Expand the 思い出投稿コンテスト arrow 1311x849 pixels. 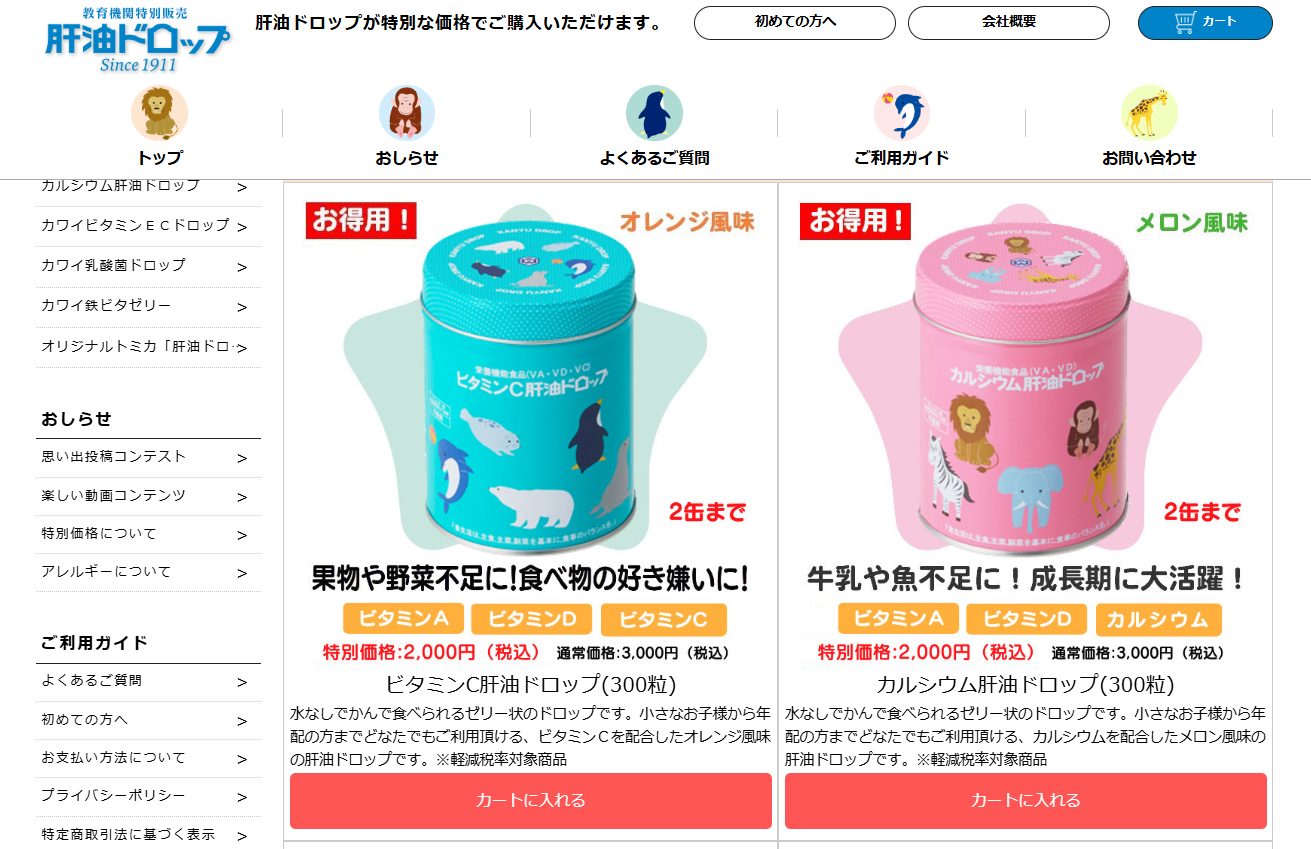click(242, 458)
